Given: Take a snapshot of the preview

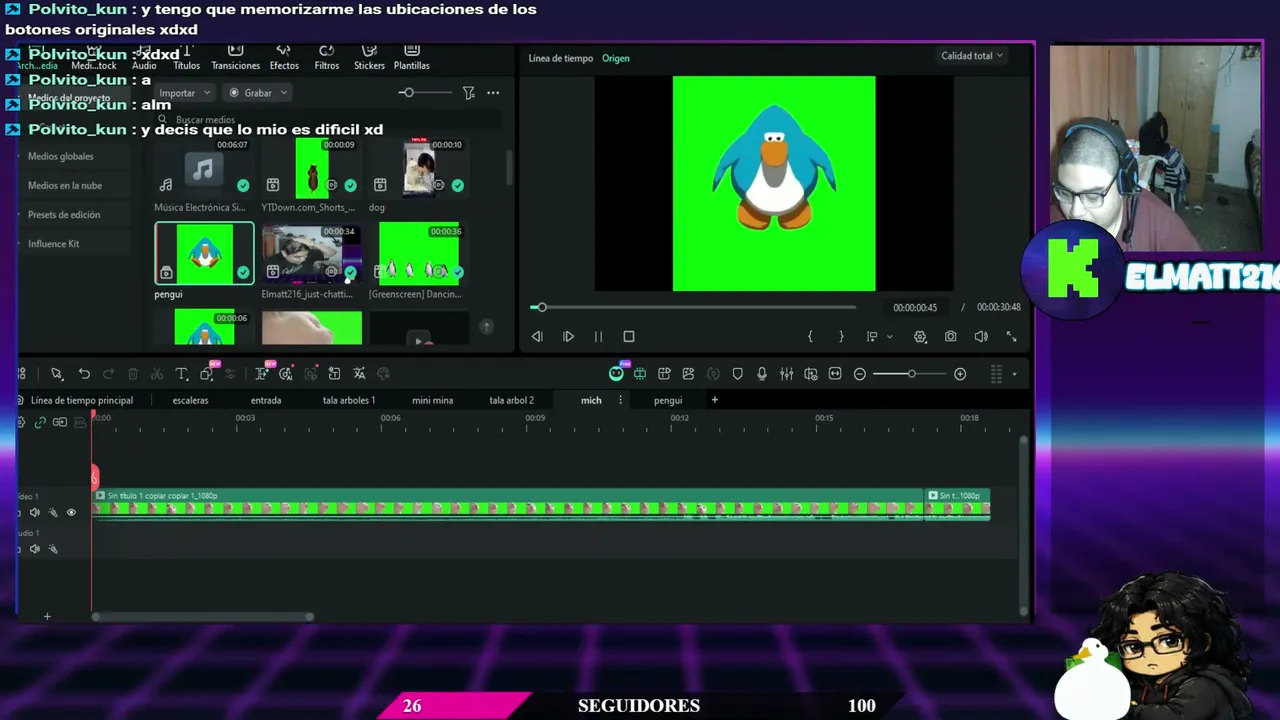Looking at the screenshot, I should pos(950,337).
